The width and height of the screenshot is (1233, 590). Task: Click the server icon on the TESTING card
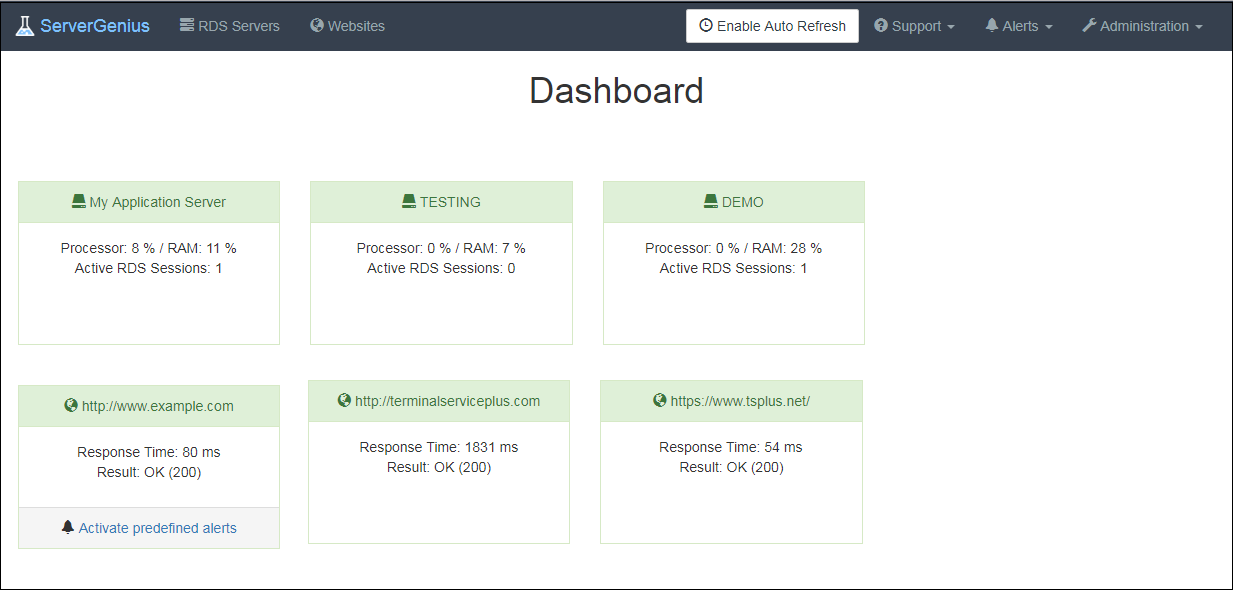coord(409,200)
